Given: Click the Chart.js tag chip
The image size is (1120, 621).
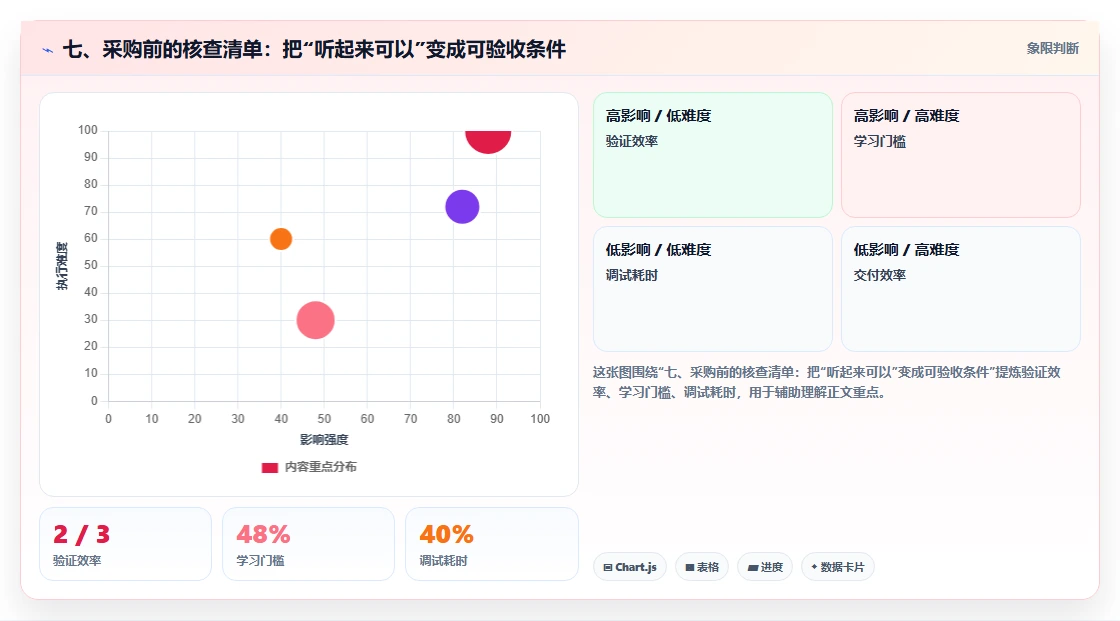Looking at the screenshot, I should coord(630,567).
